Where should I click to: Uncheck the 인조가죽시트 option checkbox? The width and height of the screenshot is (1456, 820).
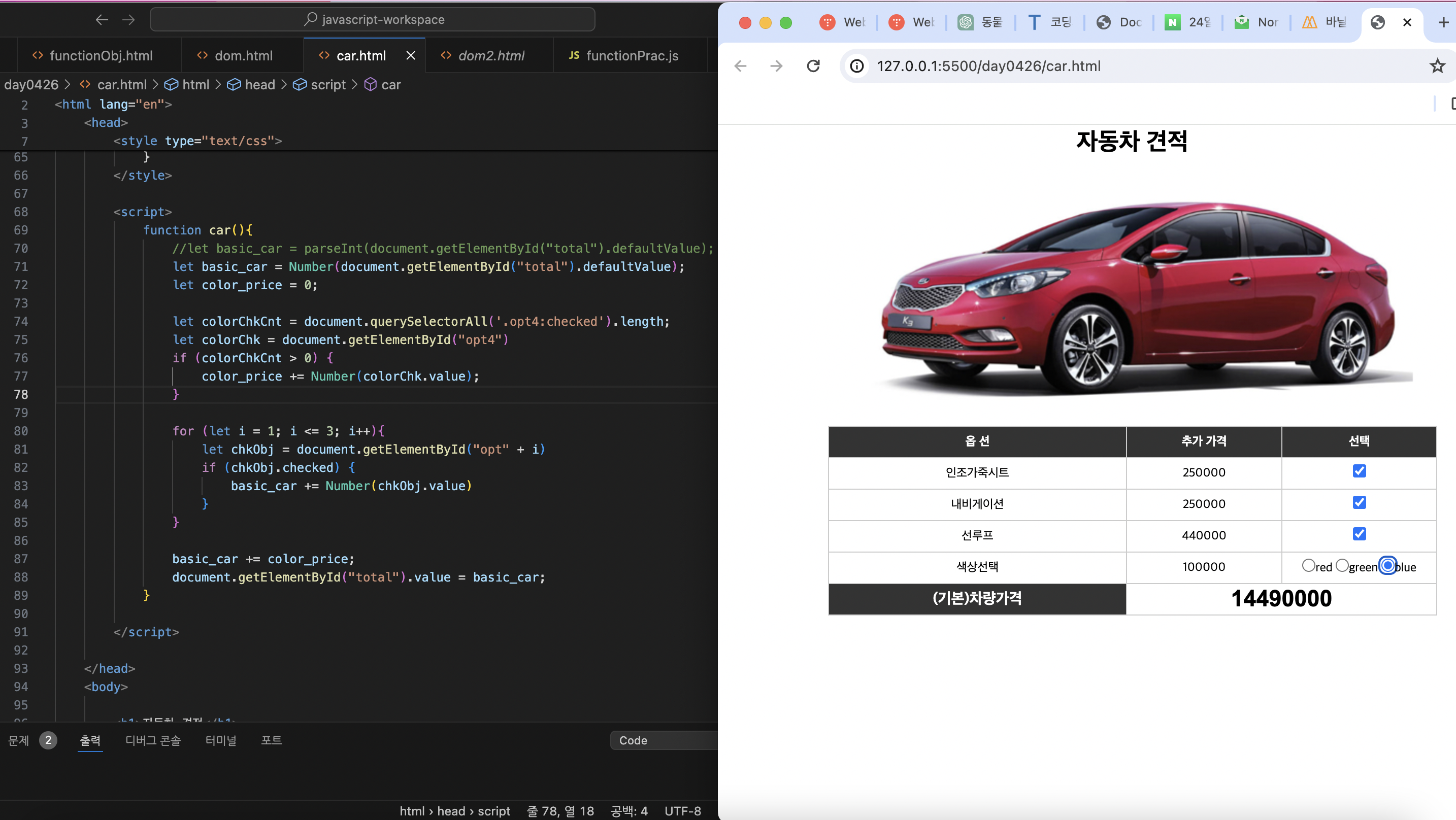[1359, 471]
